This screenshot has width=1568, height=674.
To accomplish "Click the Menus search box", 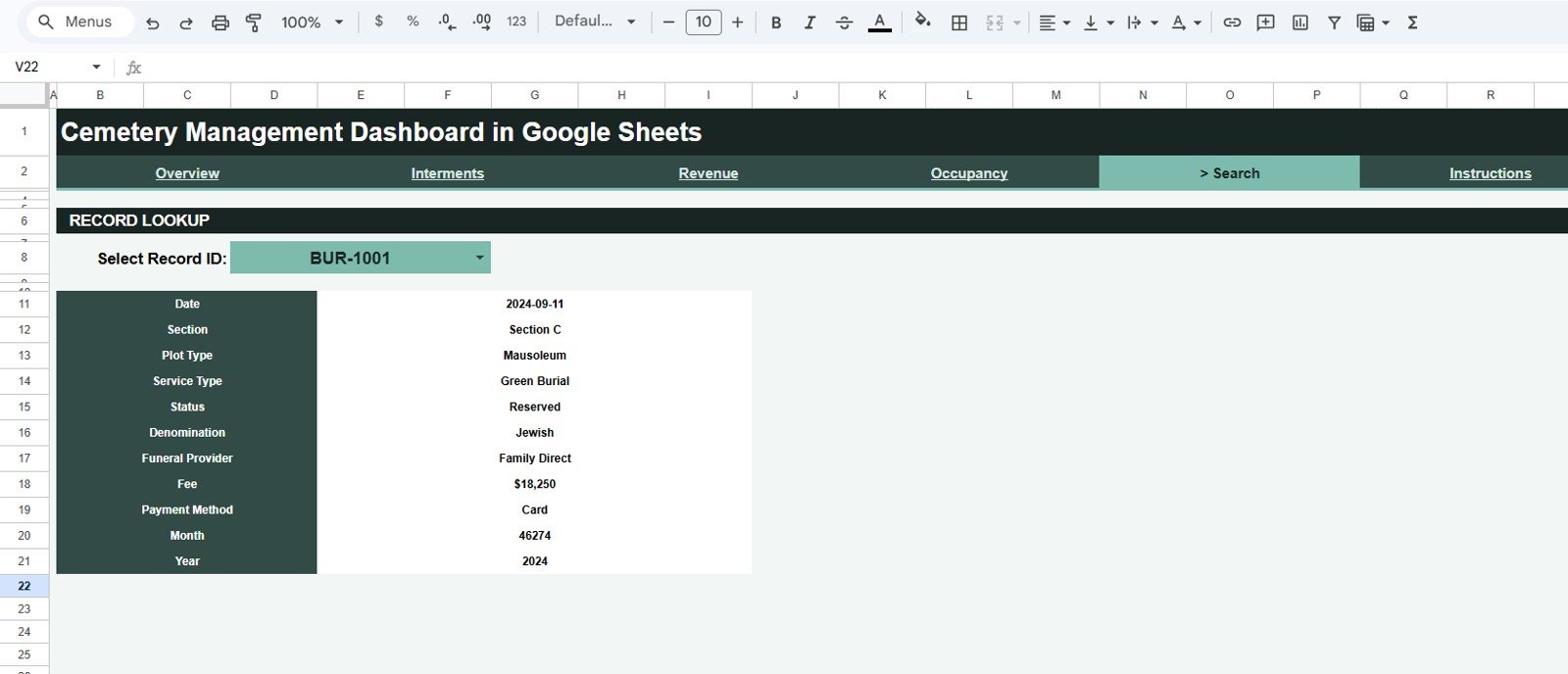I will click(79, 22).
